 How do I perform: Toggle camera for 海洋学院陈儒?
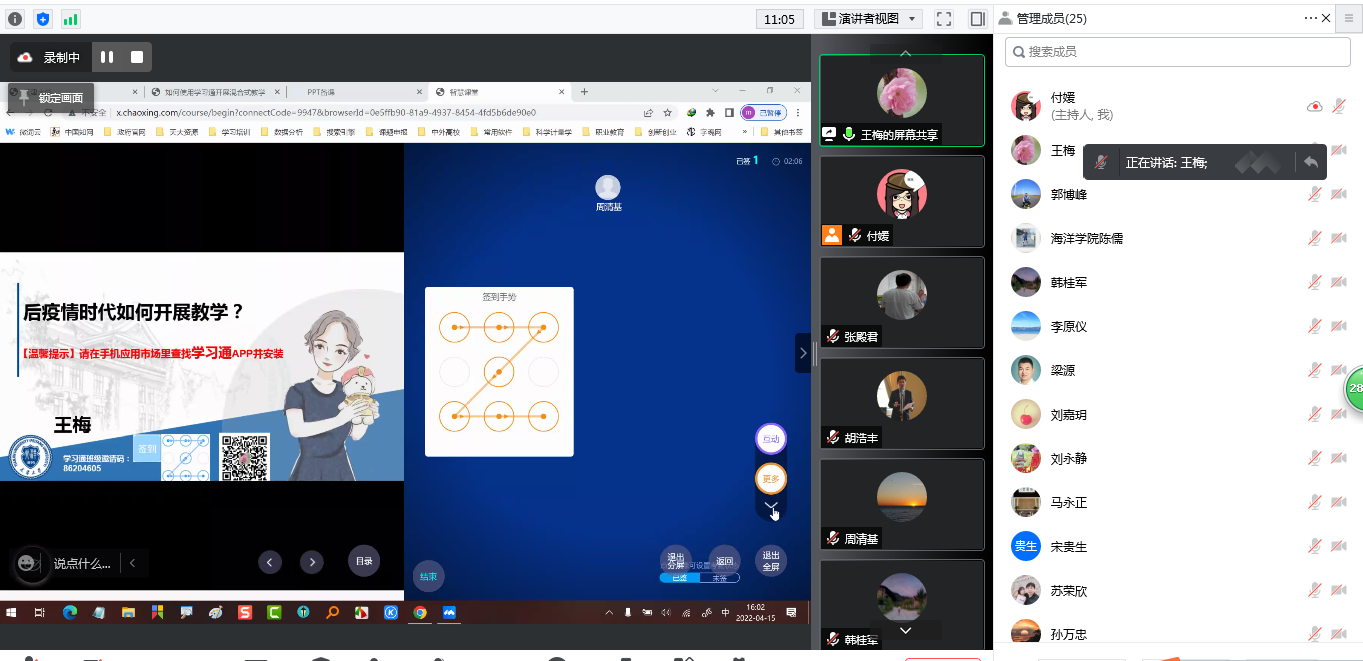pyautogui.click(x=1339, y=238)
